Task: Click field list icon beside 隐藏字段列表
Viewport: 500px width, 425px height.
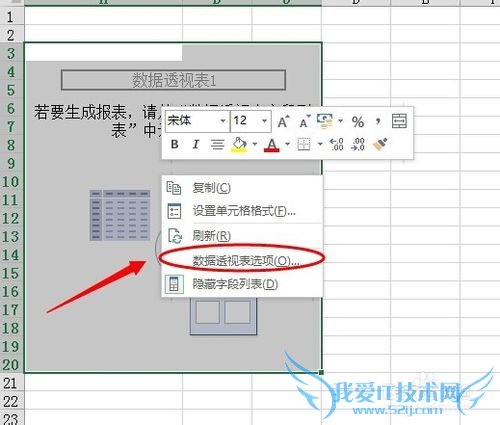Action: coord(174,284)
